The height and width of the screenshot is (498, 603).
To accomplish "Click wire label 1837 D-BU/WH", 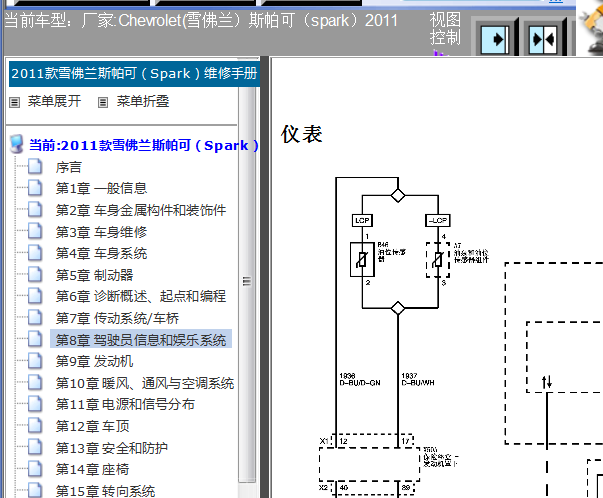I will pos(418,379).
